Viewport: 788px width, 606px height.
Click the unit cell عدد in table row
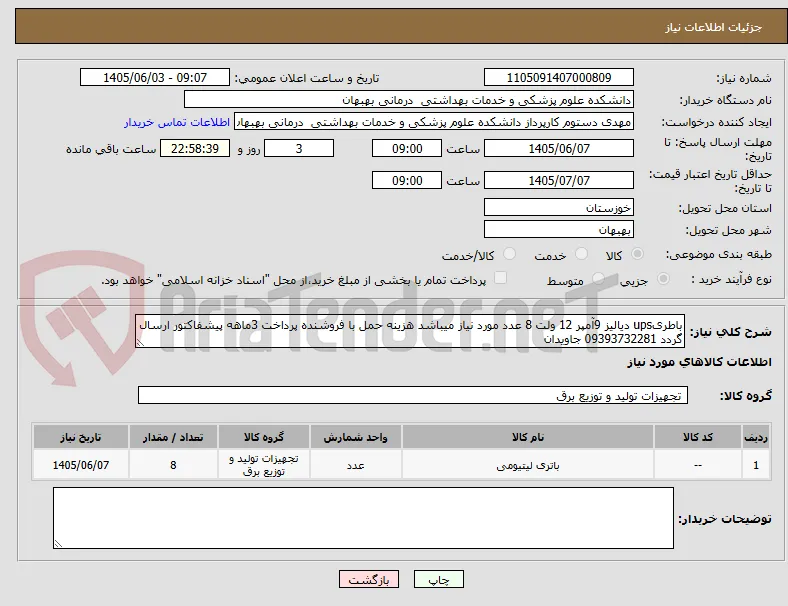click(x=355, y=465)
